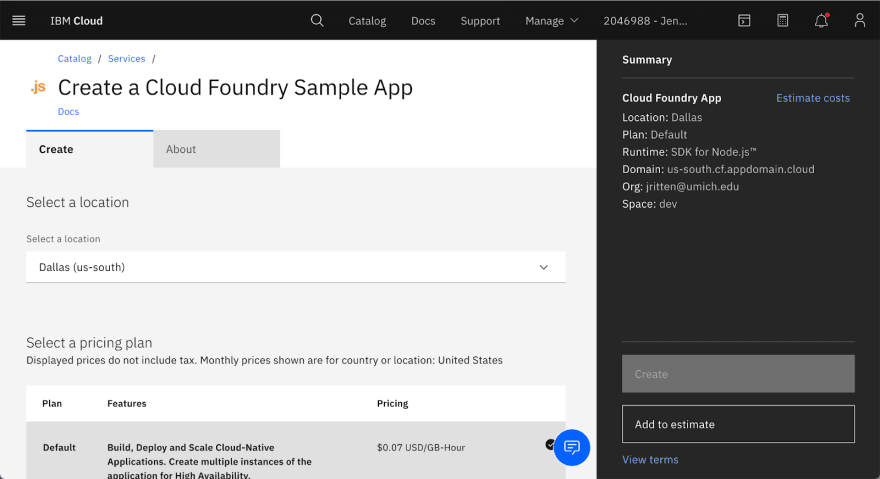Switch to the About tab
This screenshot has height=479, width=880.
coord(217,149)
